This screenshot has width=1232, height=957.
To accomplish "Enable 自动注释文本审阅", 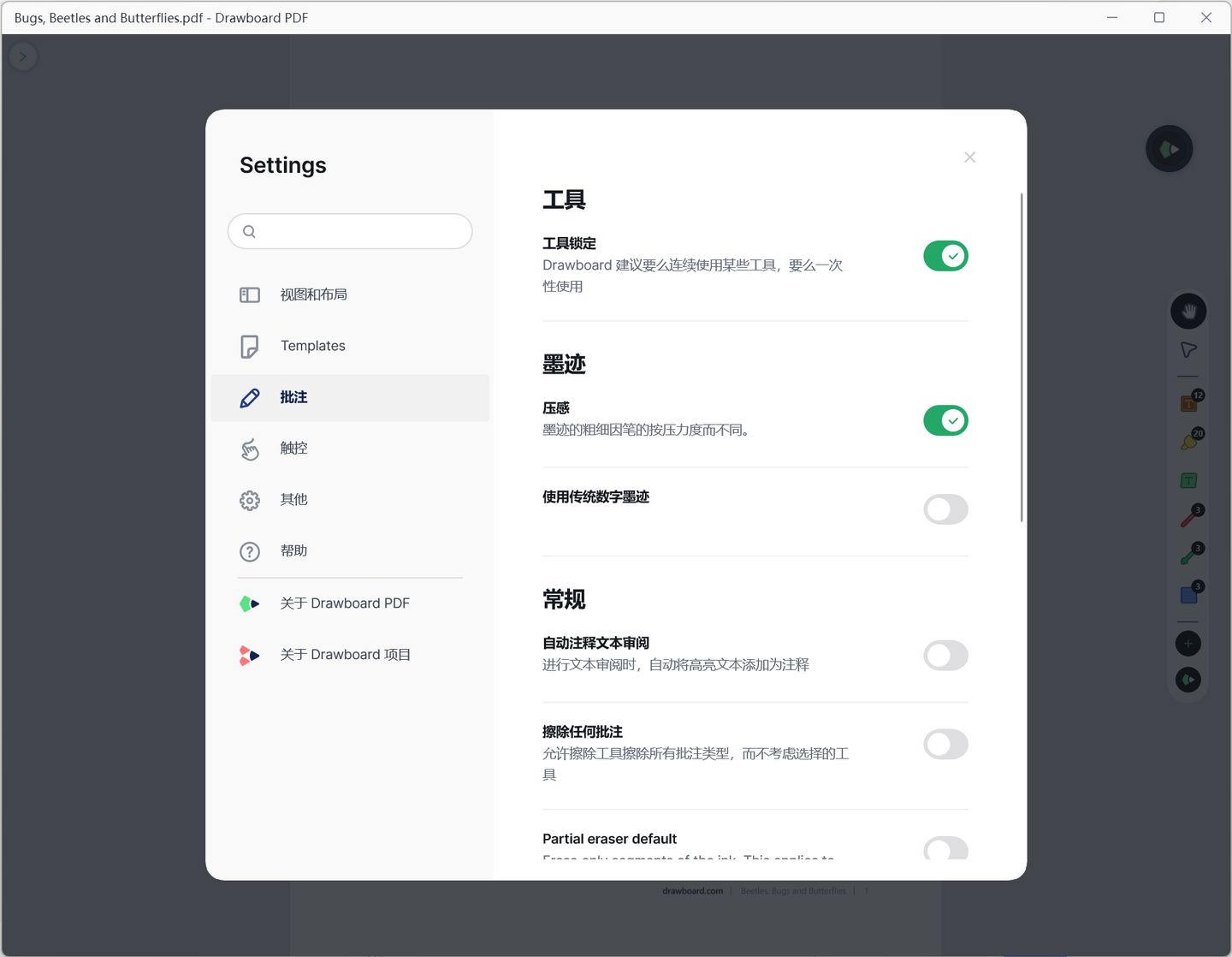I will [945, 655].
